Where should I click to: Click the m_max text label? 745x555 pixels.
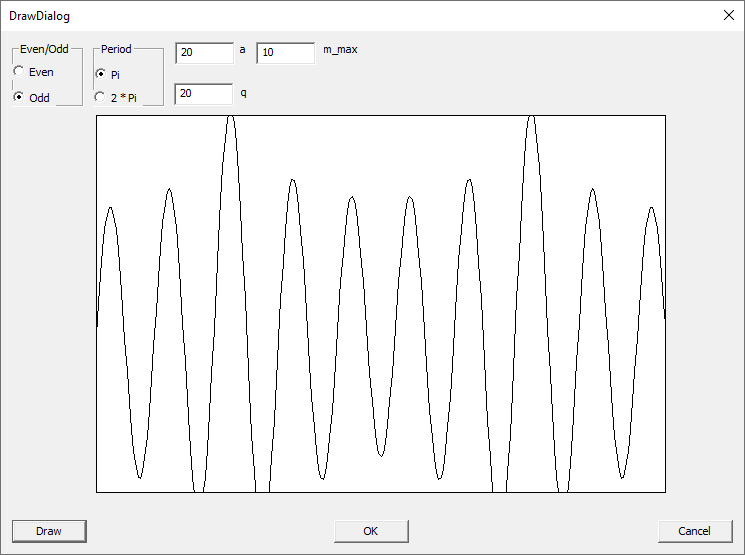[x=340, y=49]
